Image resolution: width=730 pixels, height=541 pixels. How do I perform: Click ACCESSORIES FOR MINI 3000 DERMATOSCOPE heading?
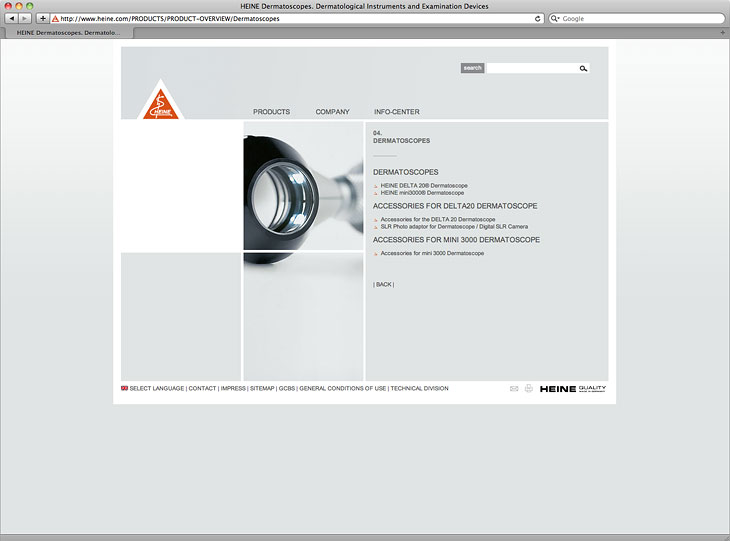456,240
